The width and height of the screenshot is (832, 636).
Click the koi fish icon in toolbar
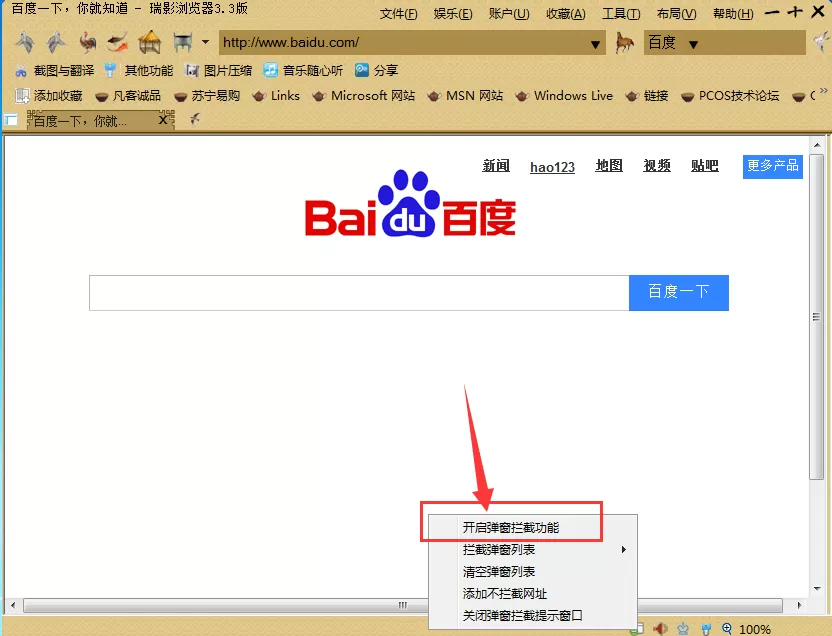click(x=118, y=42)
